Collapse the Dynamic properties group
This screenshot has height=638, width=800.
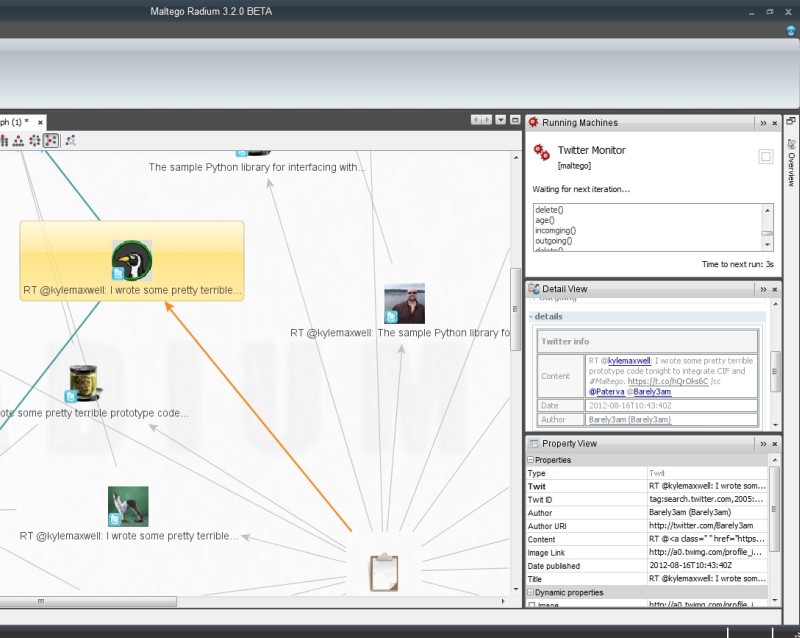530,593
